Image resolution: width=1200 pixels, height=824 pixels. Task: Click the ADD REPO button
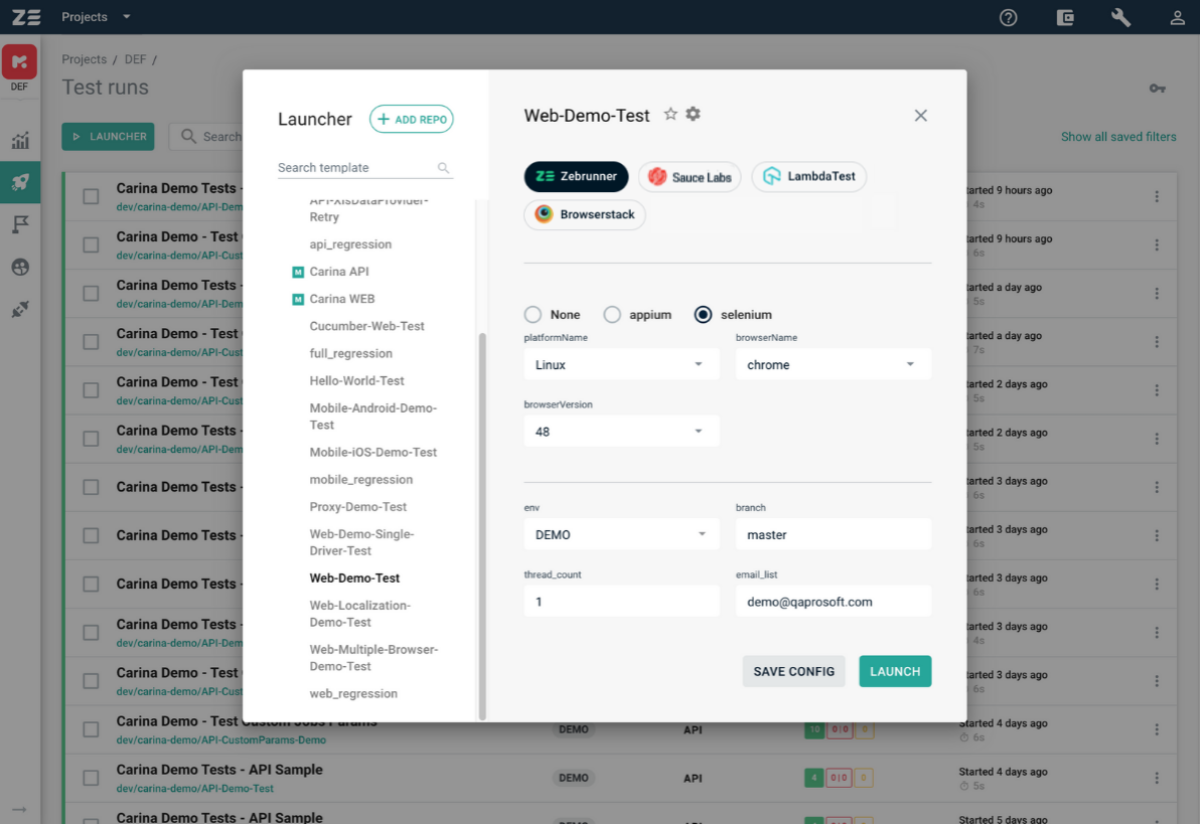(x=411, y=119)
